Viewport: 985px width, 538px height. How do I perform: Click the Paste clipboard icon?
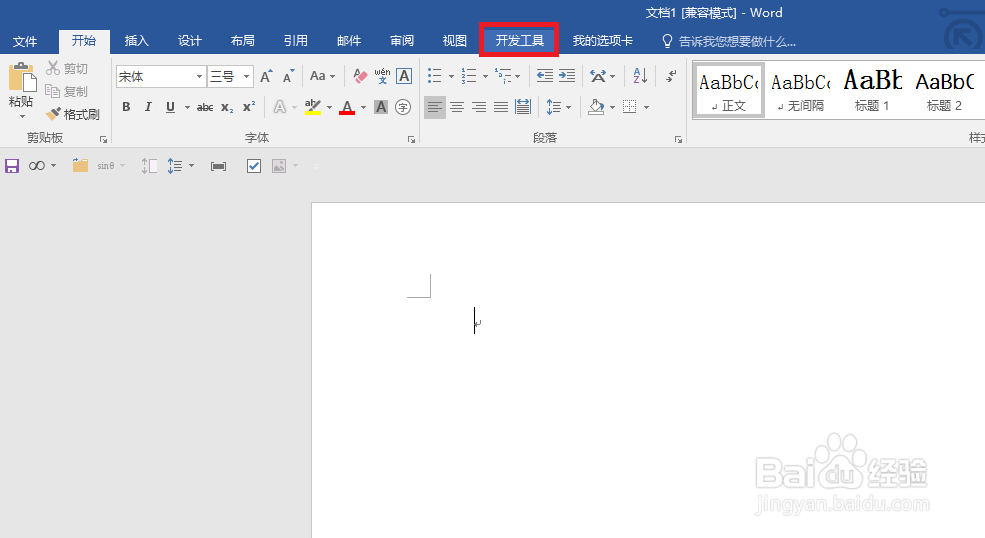(22, 77)
